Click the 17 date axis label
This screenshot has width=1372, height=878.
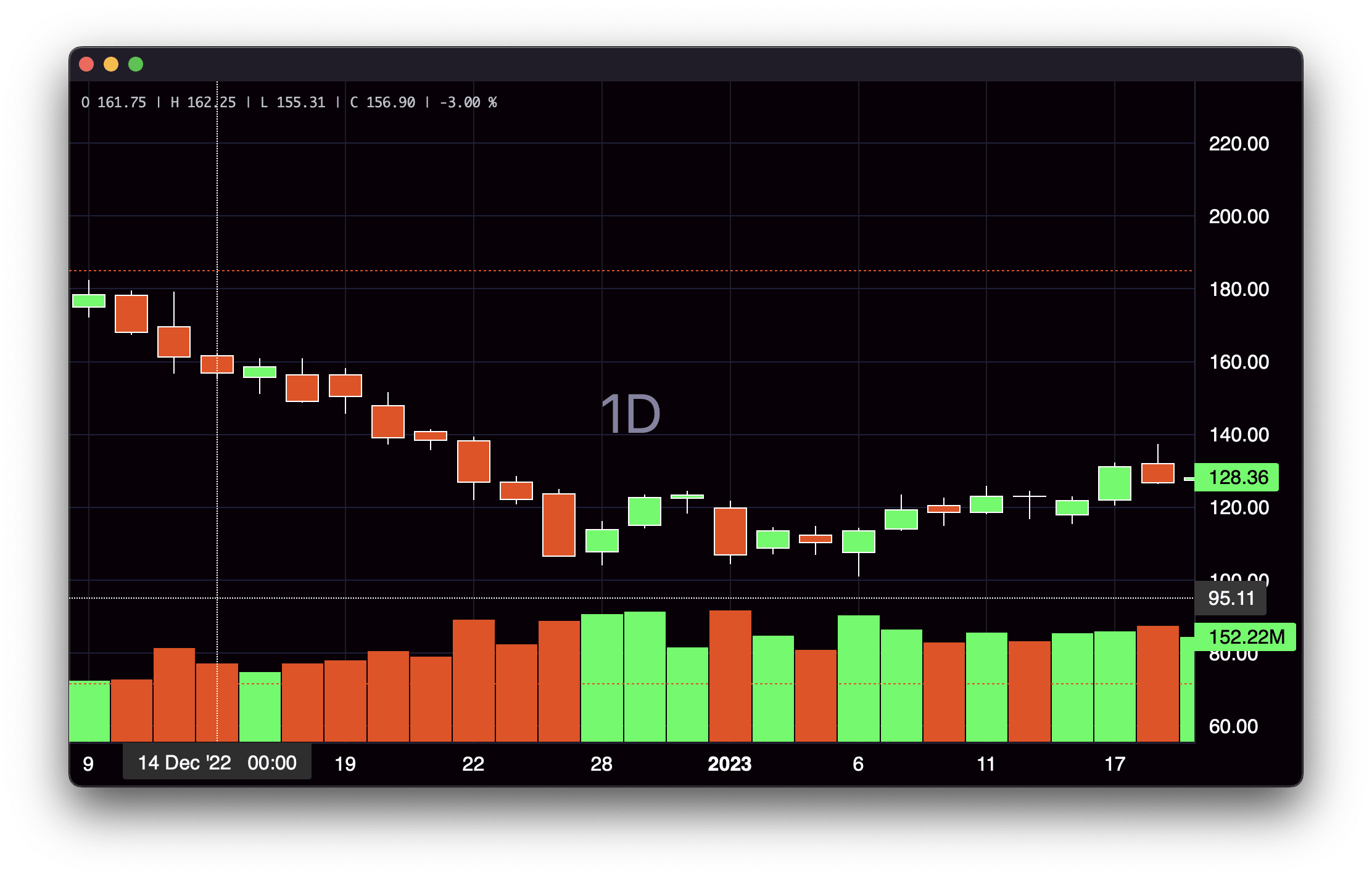tap(1114, 764)
